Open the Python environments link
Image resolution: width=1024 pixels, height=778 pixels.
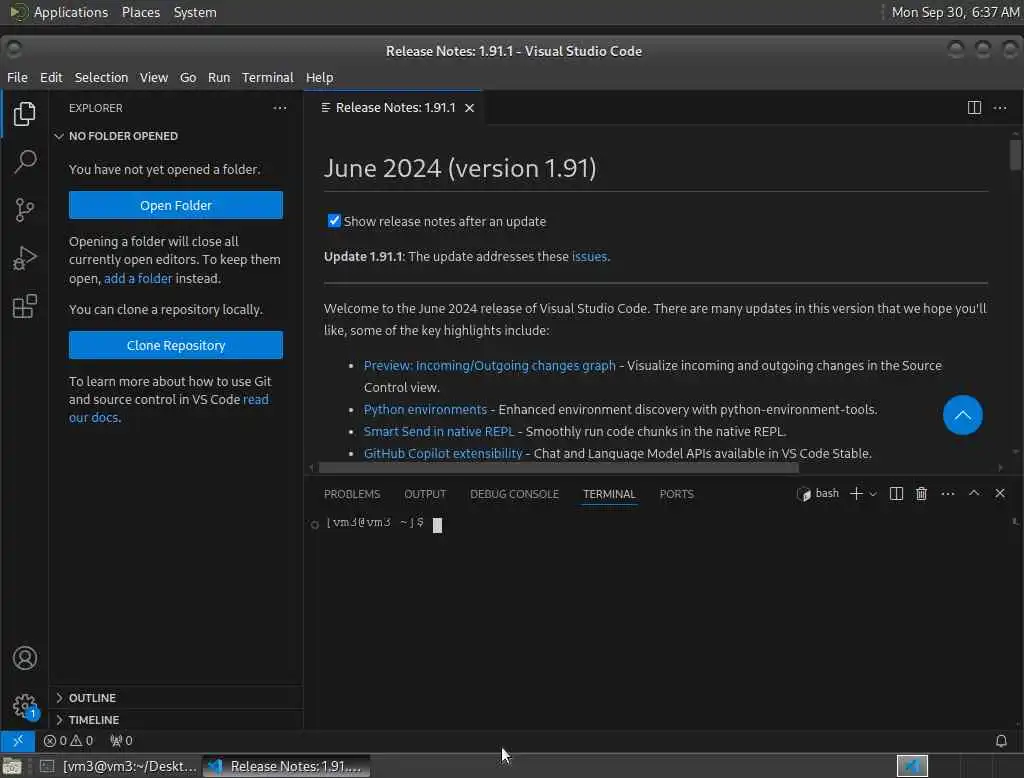425,409
